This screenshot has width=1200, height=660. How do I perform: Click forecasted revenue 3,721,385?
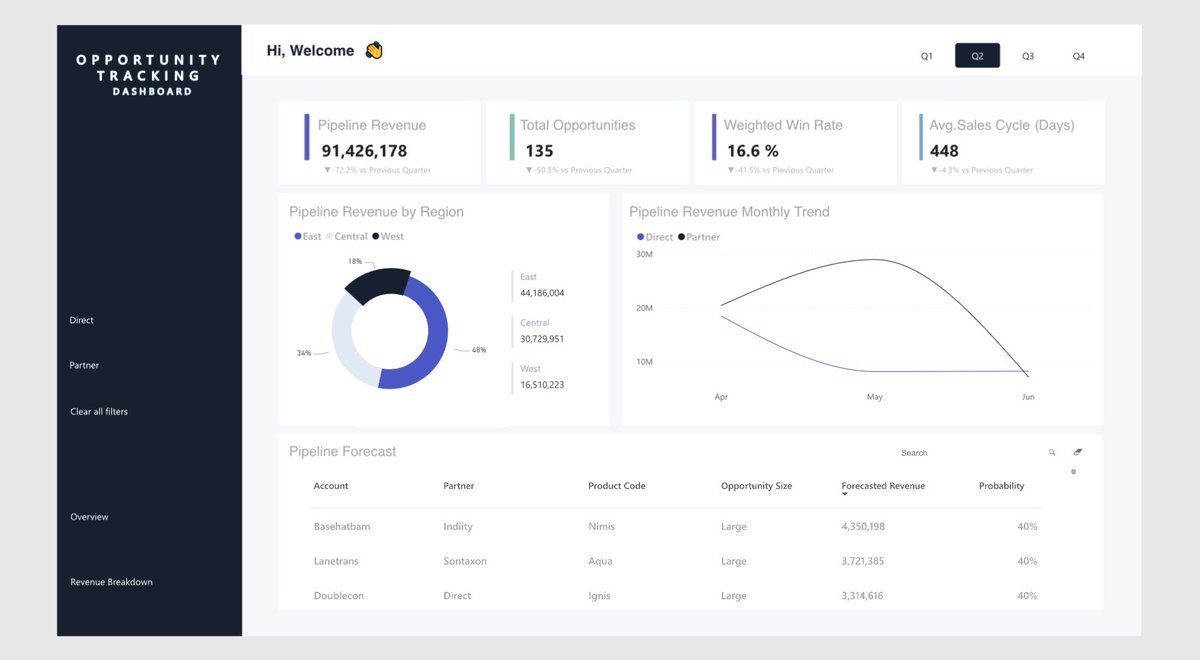(863, 561)
